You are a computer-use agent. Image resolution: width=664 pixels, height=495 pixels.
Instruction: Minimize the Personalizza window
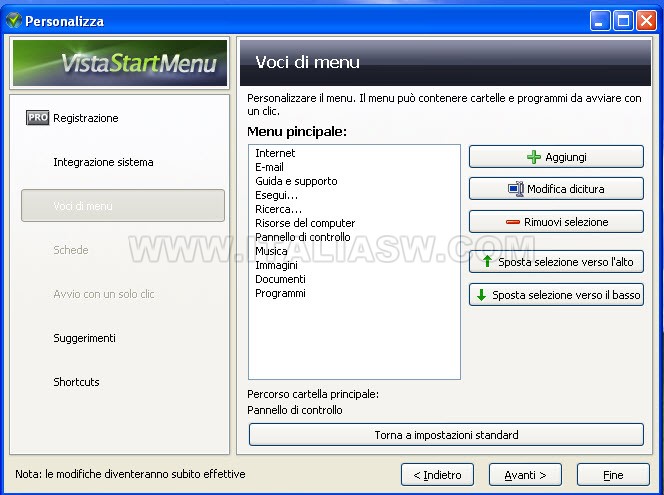pos(600,21)
